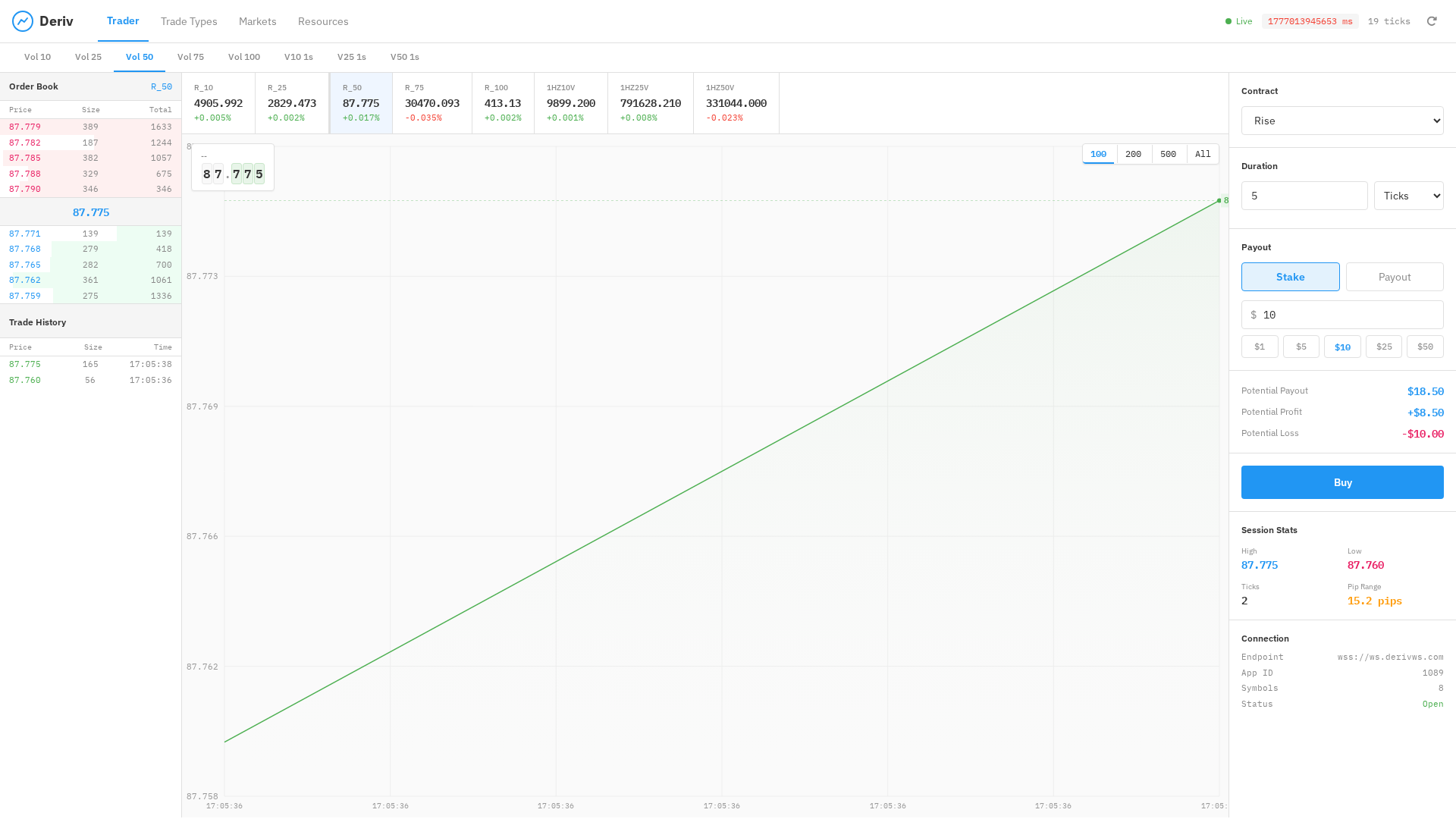Switch to the V25 1s tab
The width and height of the screenshot is (1456, 819).
pyautogui.click(x=352, y=57)
